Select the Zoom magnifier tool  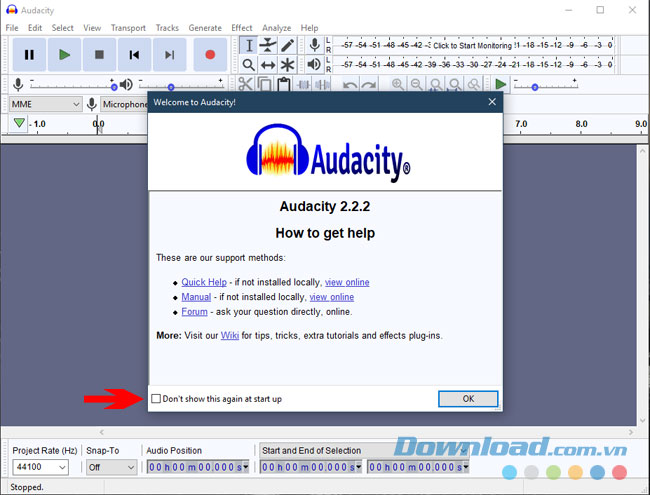pos(249,65)
